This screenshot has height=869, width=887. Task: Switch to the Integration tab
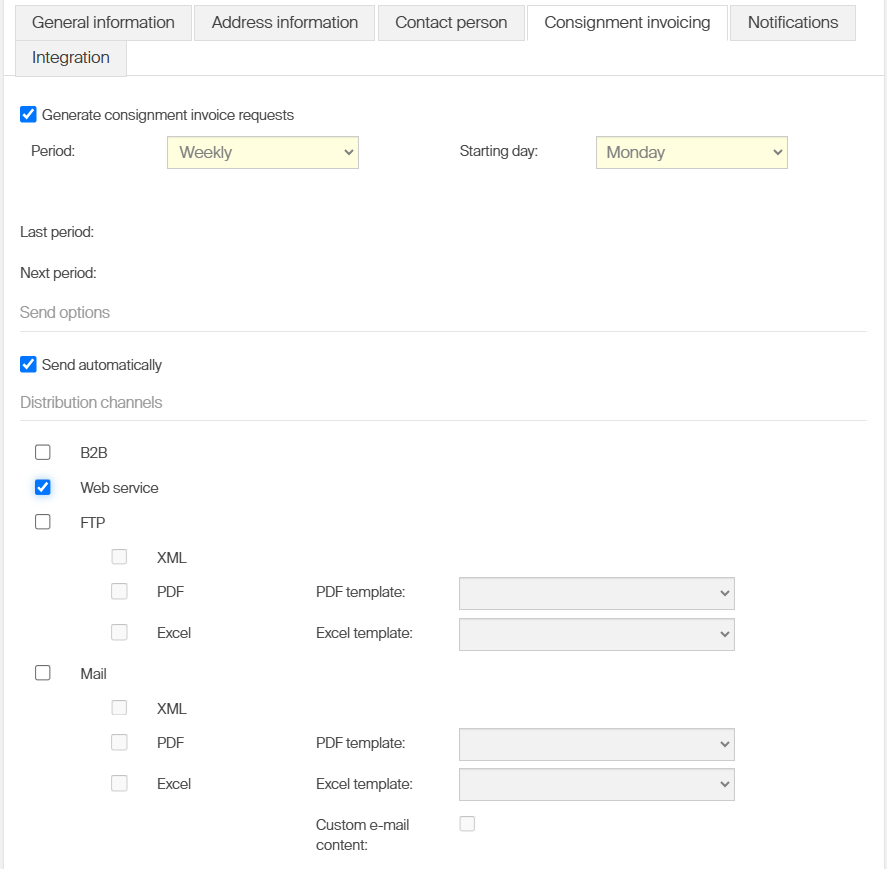click(71, 58)
